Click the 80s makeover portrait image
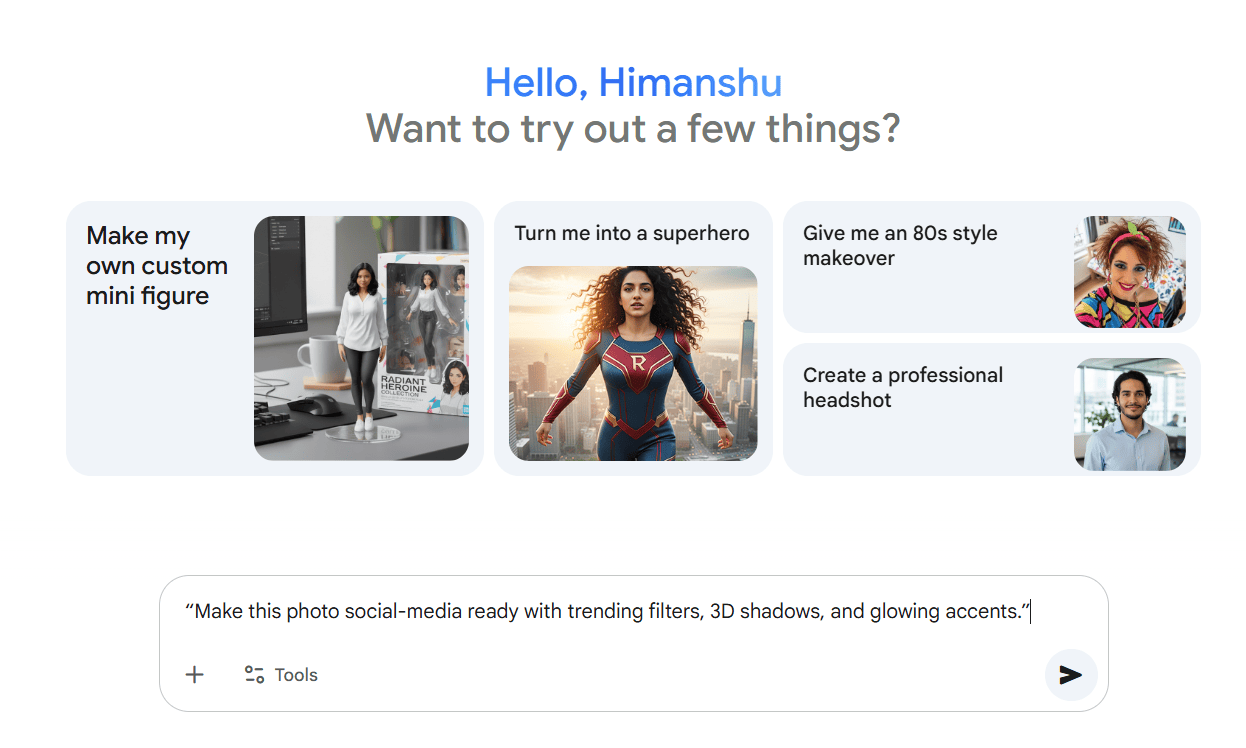The width and height of the screenshot is (1246, 748). tap(1129, 266)
